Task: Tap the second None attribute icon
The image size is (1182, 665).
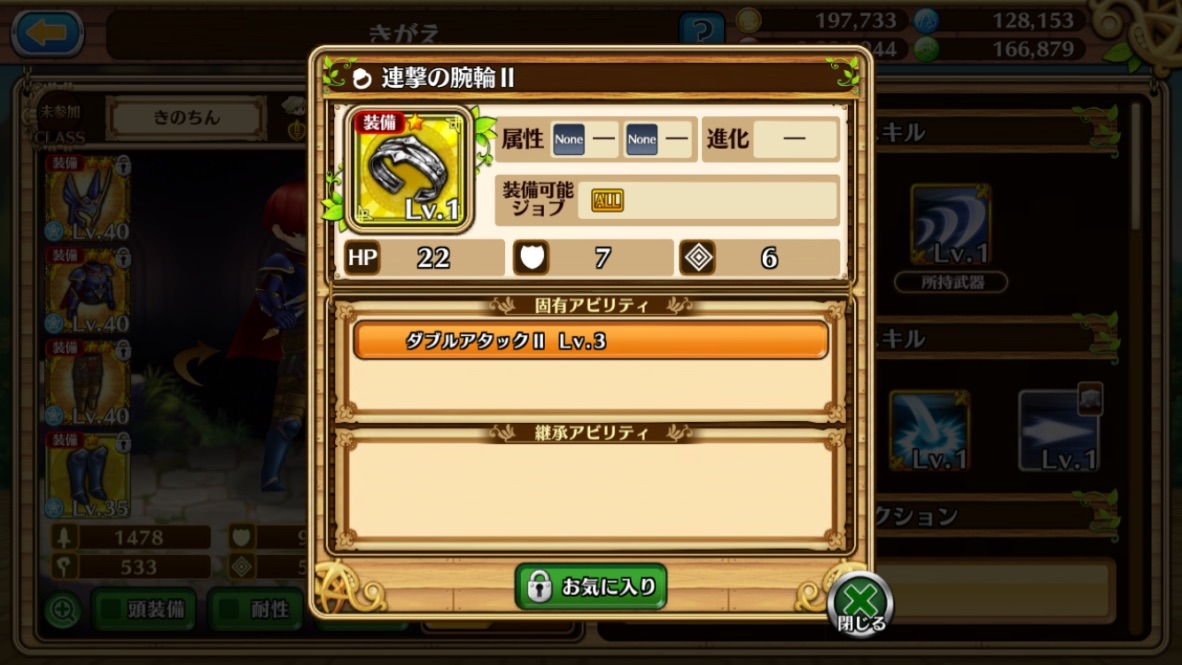Action: [x=642, y=139]
